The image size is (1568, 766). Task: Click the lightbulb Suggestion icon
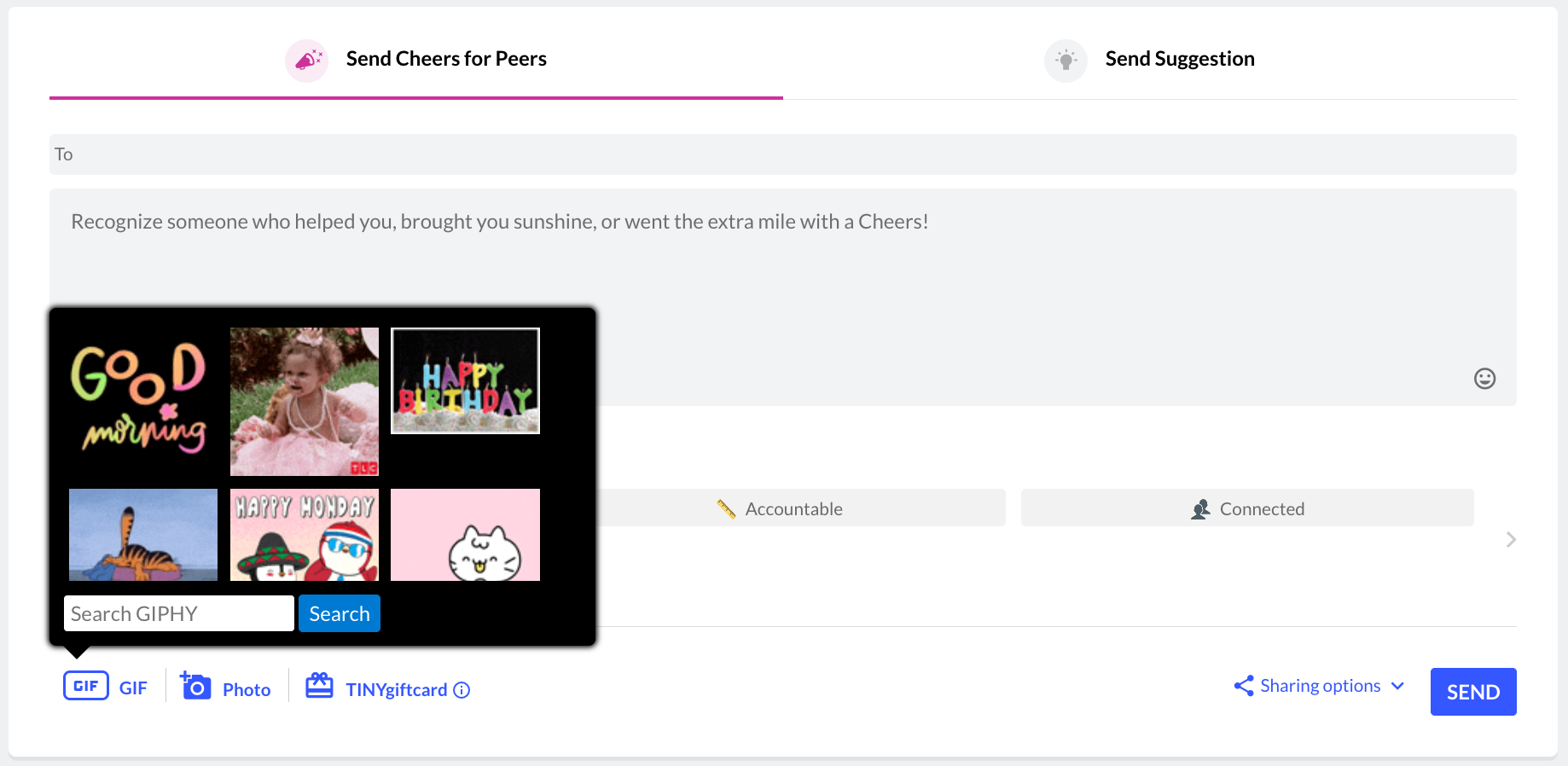pos(1066,61)
